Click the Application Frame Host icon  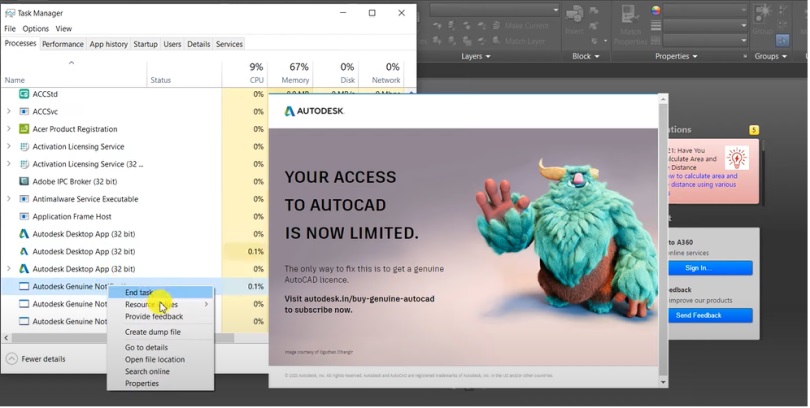pyautogui.click(x=24, y=216)
